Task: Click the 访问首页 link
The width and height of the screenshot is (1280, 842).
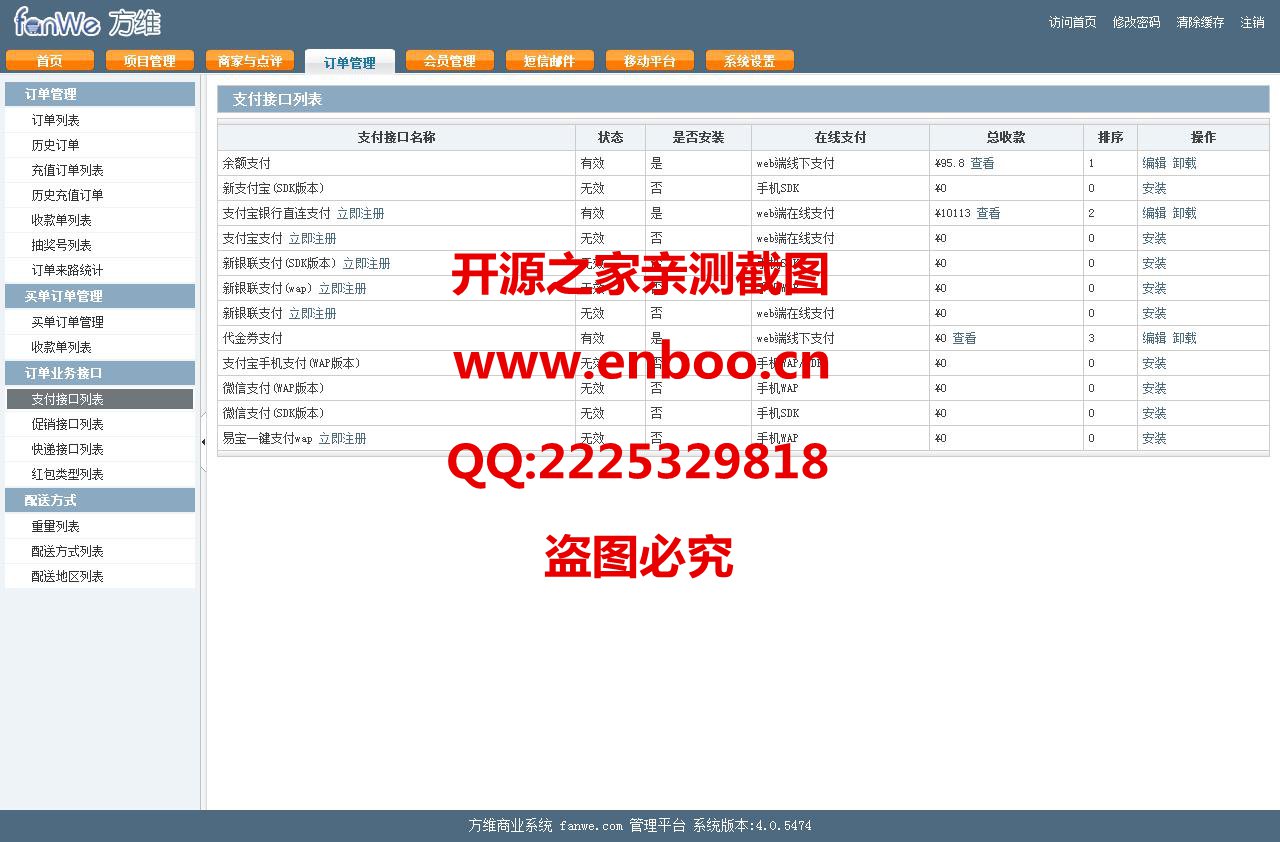Action: (1073, 22)
